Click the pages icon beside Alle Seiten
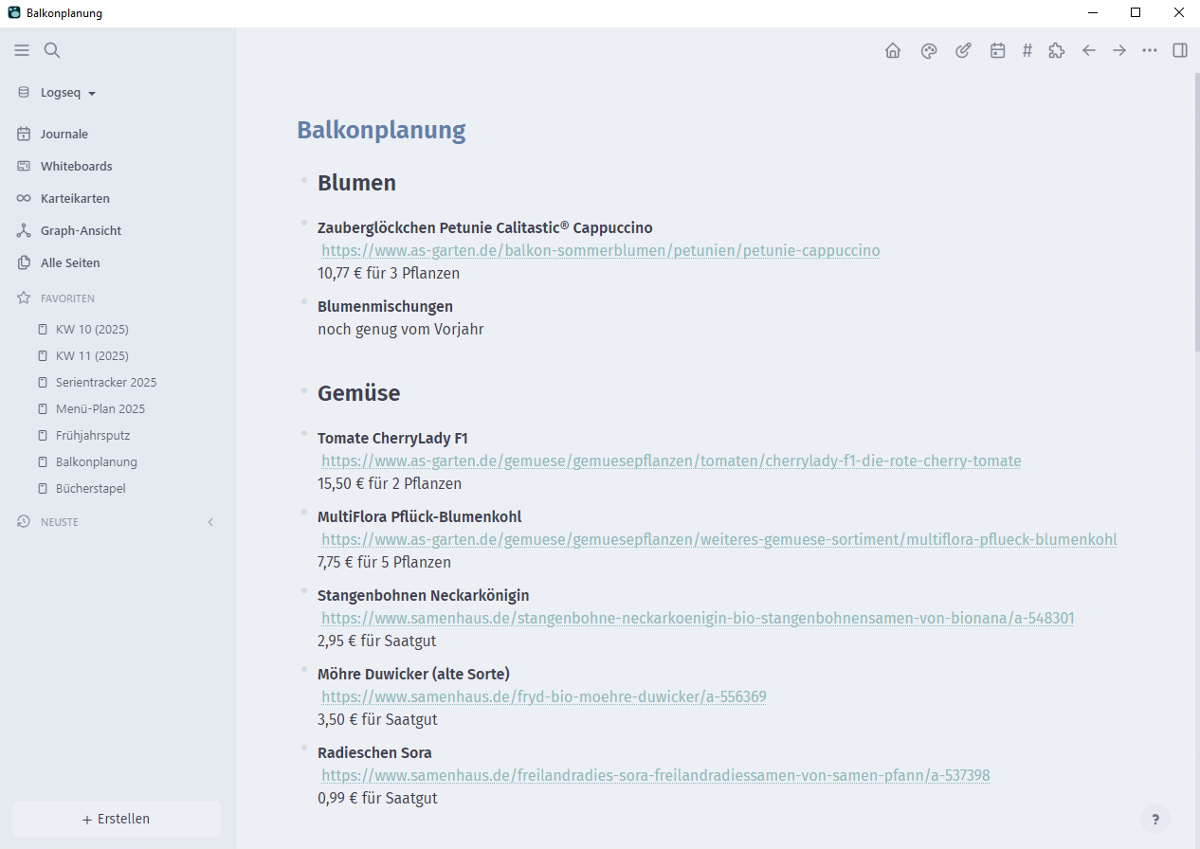 point(24,262)
